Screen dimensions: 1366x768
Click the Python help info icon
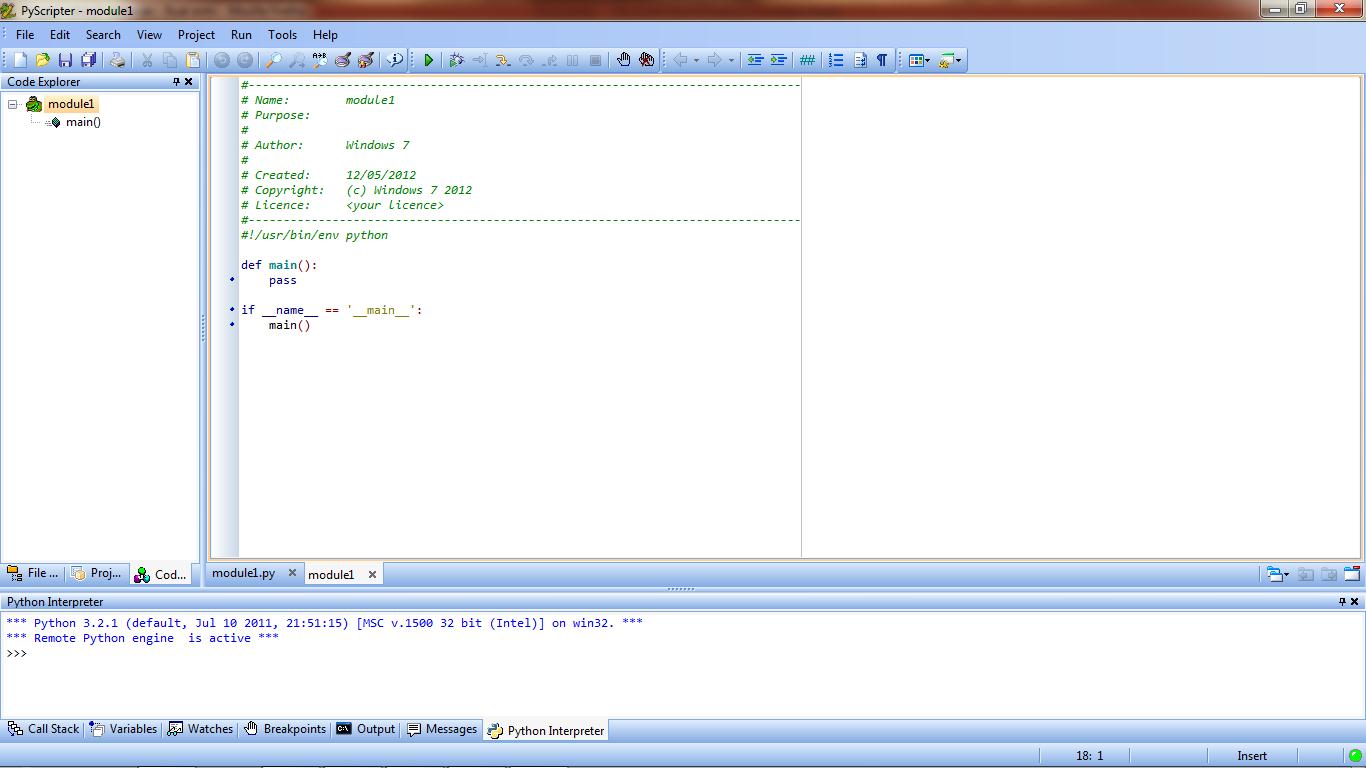tap(395, 60)
